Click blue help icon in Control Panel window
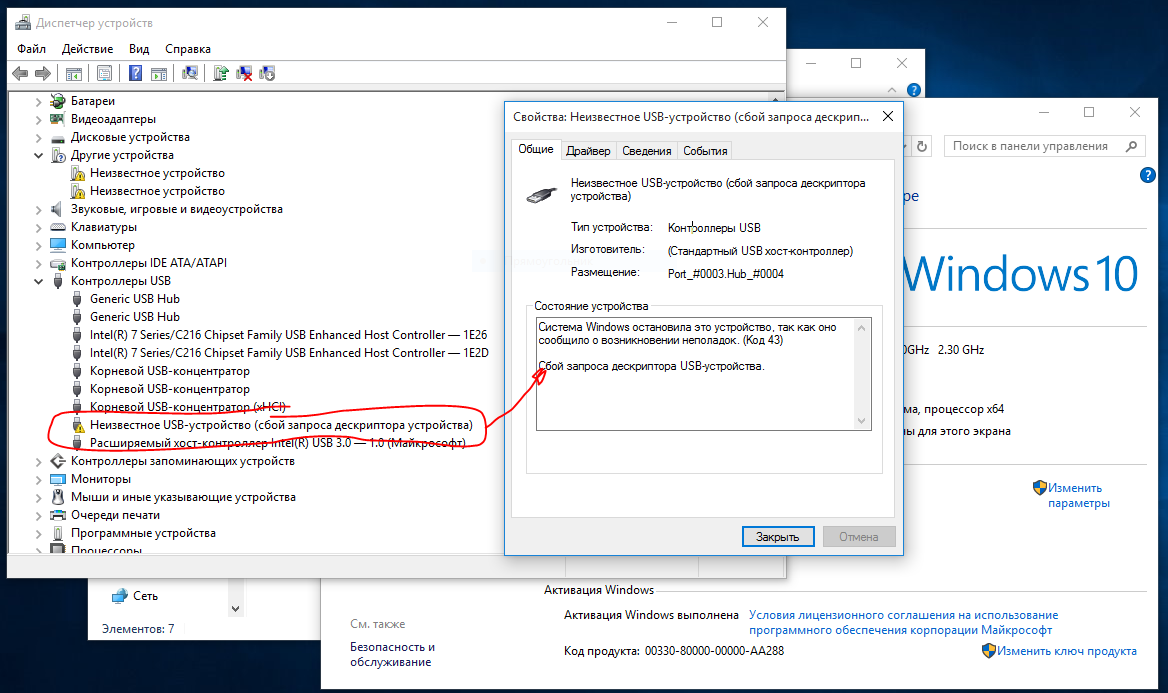The image size is (1168, 693). pos(1148,175)
